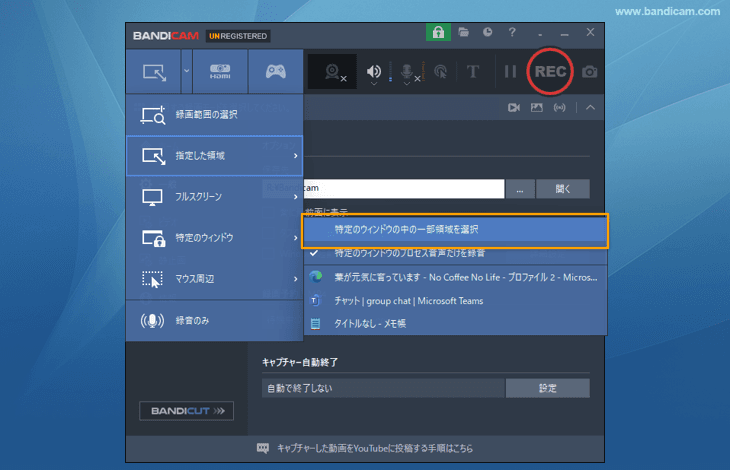Click the monitor icon beside フルスクリーン
Image resolution: width=730 pixels, height=470 pixels.
[152, 197]
